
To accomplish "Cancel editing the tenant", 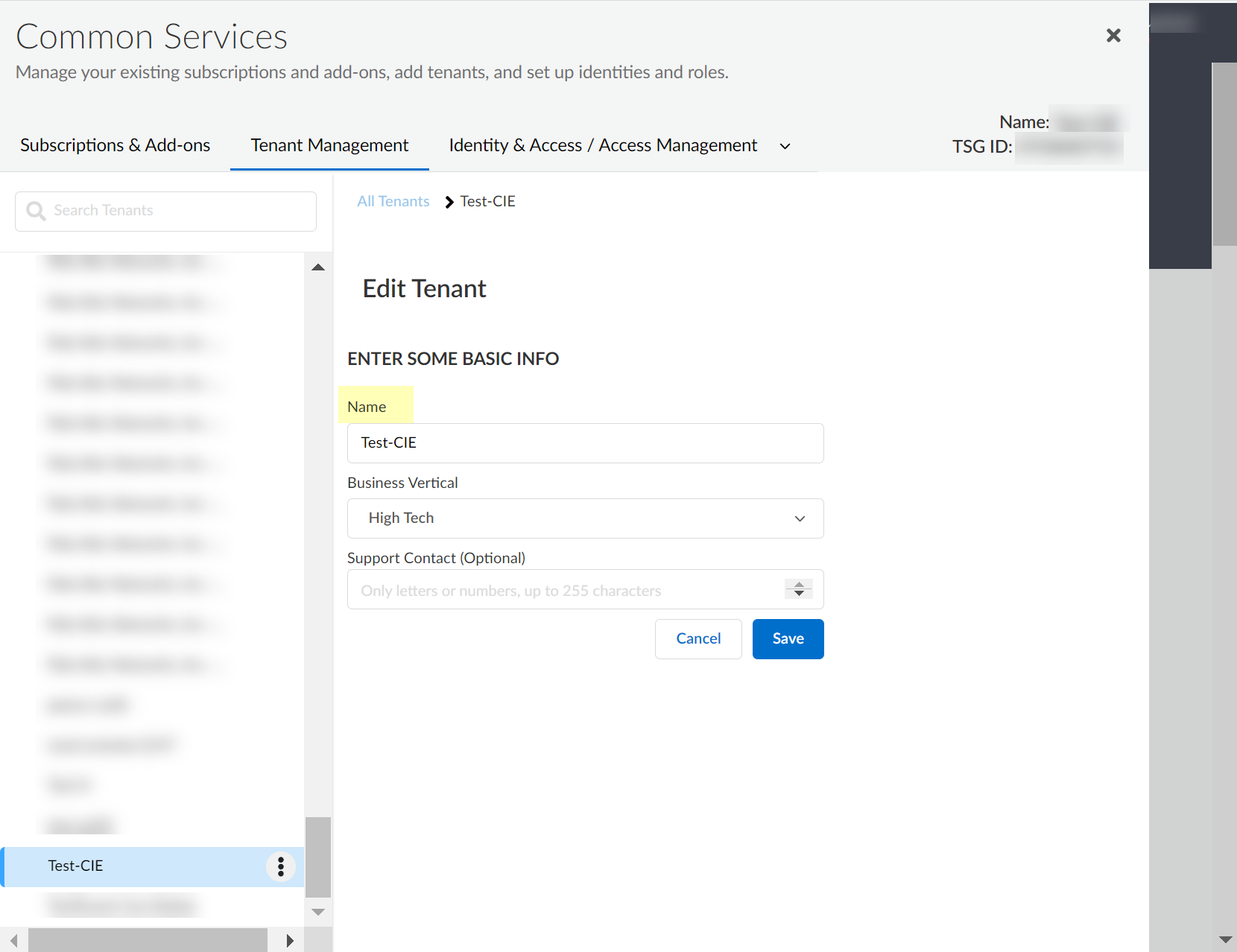I will point(698,639).
